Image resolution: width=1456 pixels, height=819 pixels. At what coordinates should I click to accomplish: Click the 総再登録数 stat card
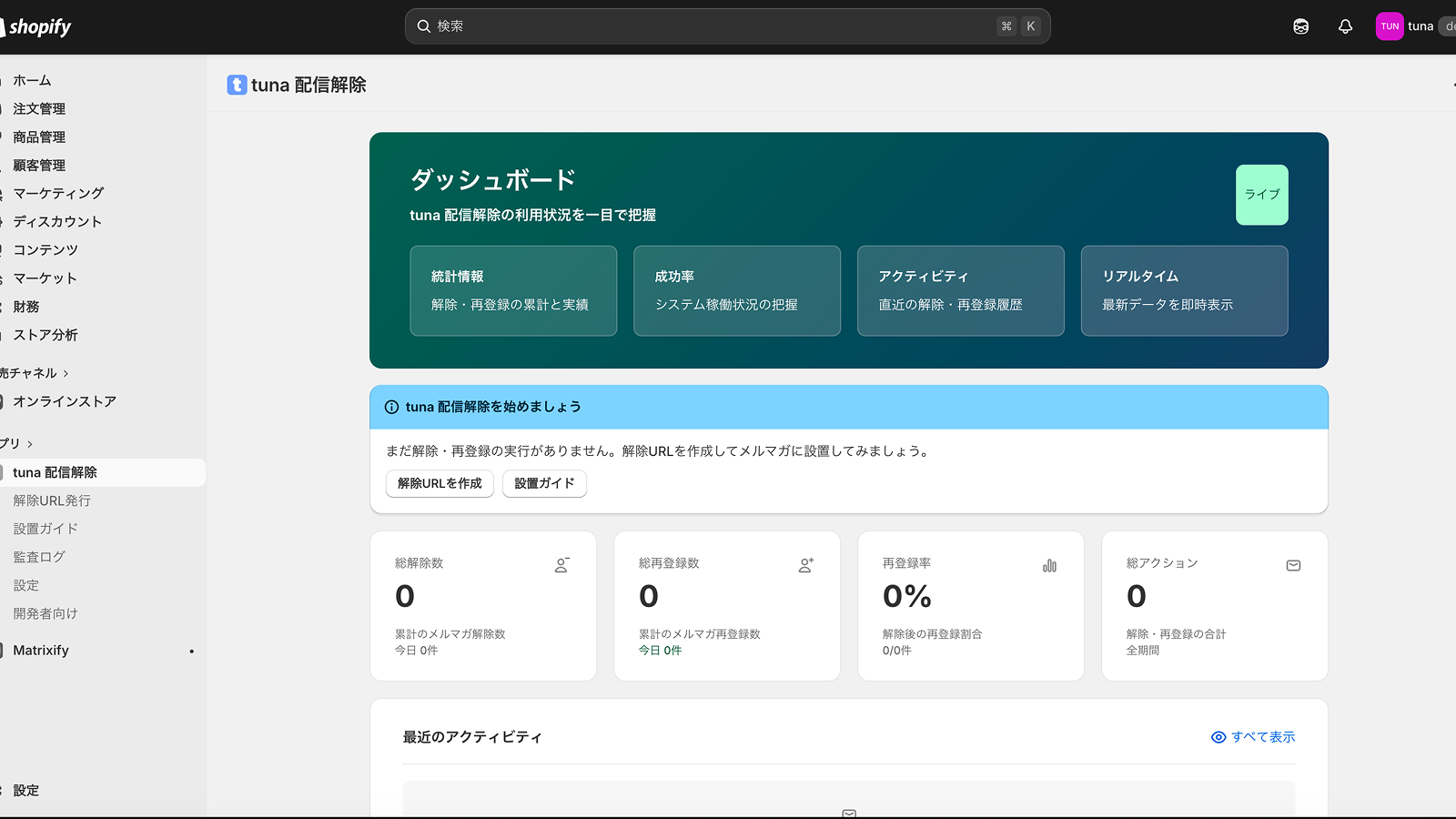[727, 606]
